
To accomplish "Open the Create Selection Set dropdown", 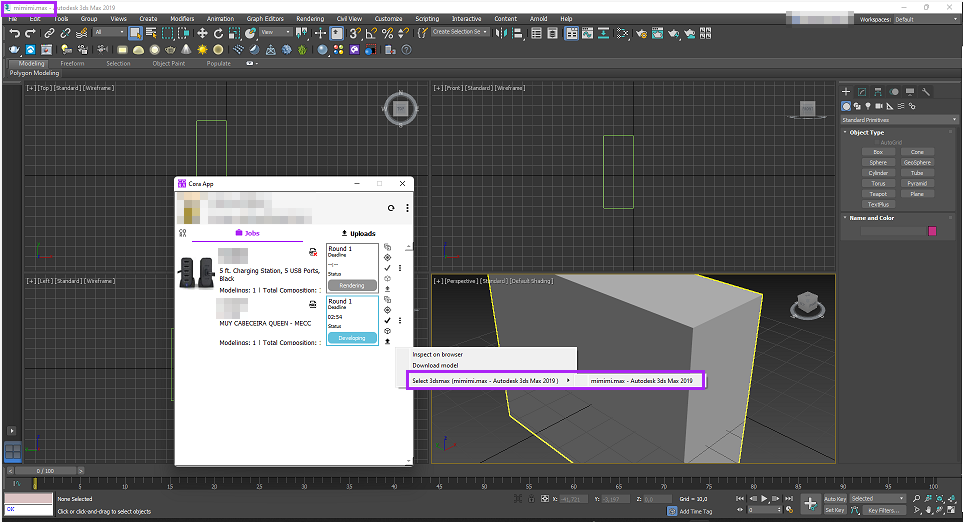I will pos(460,32).
